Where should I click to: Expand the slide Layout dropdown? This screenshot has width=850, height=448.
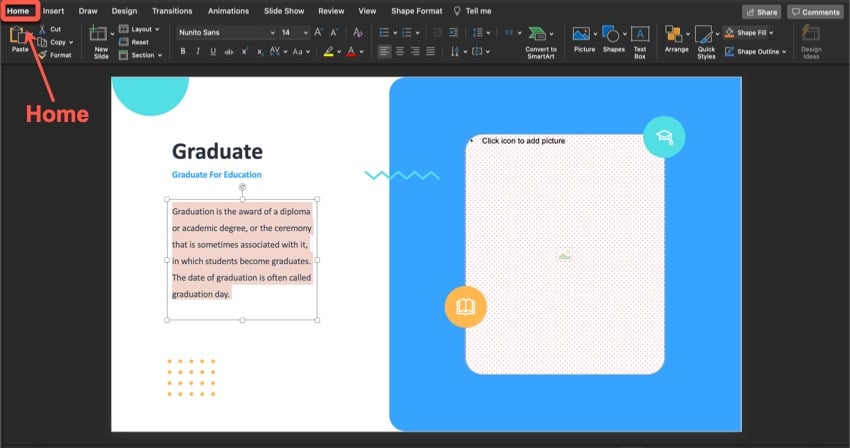(146, 30)
